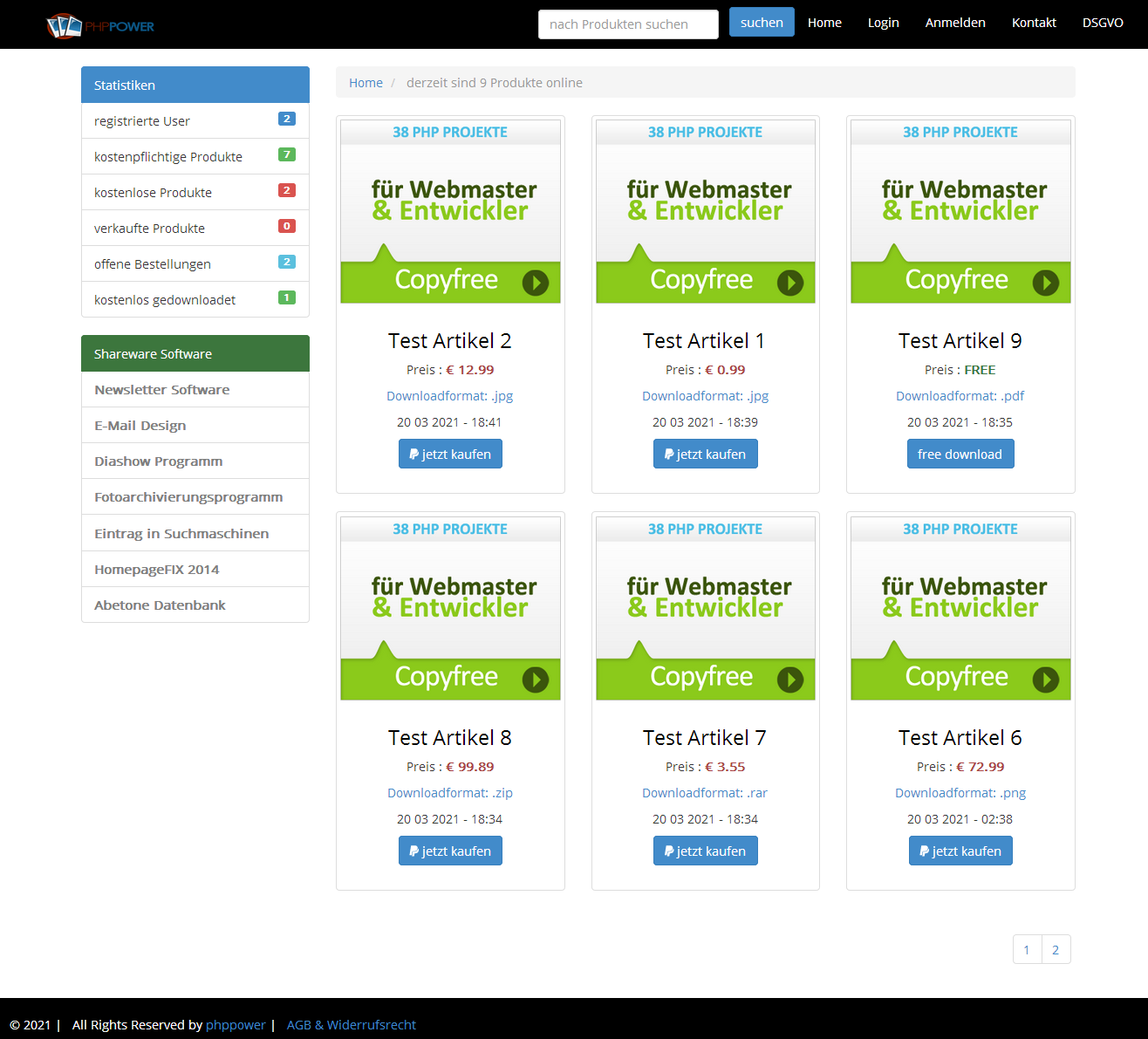Go to the DSGVO page

(1102, 23)
